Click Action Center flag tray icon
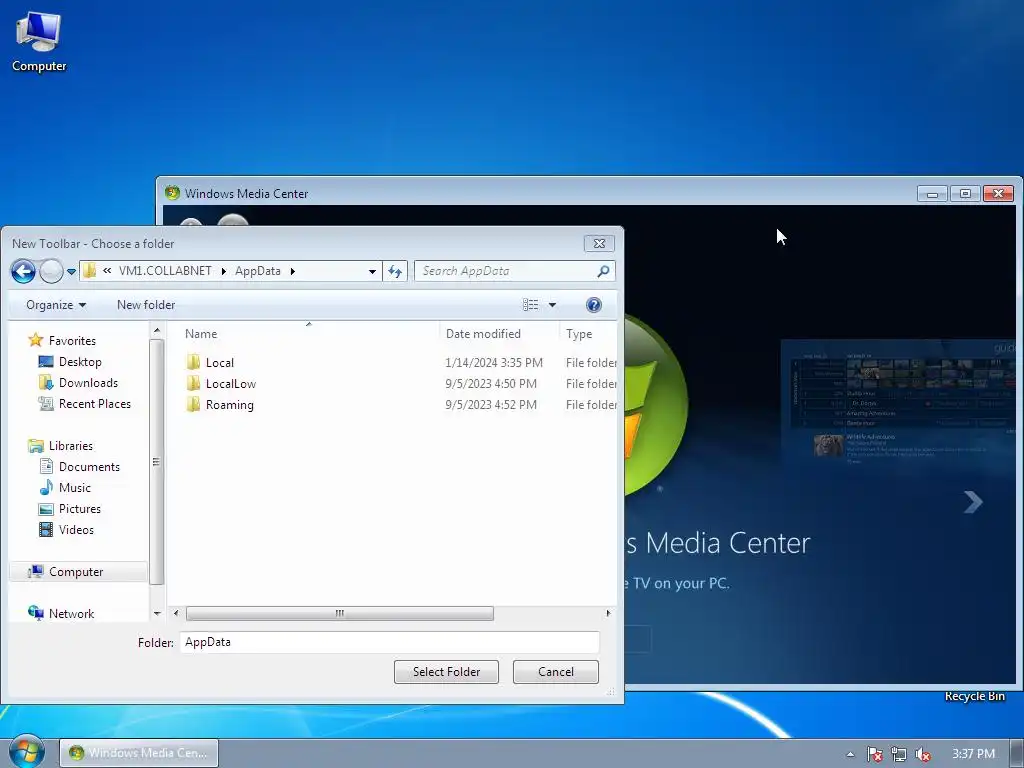 [874, 754]
